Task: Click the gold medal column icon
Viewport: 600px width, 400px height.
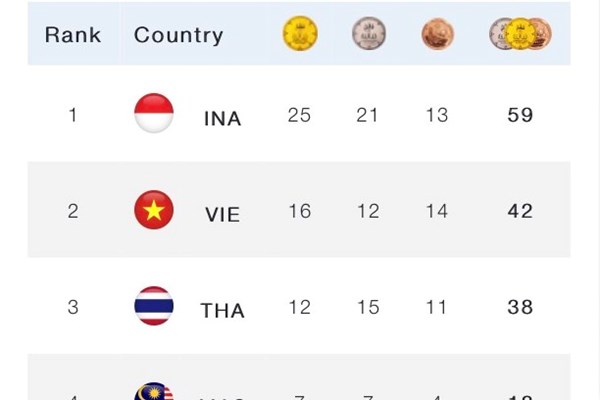Action: click(x=300, y=34)
